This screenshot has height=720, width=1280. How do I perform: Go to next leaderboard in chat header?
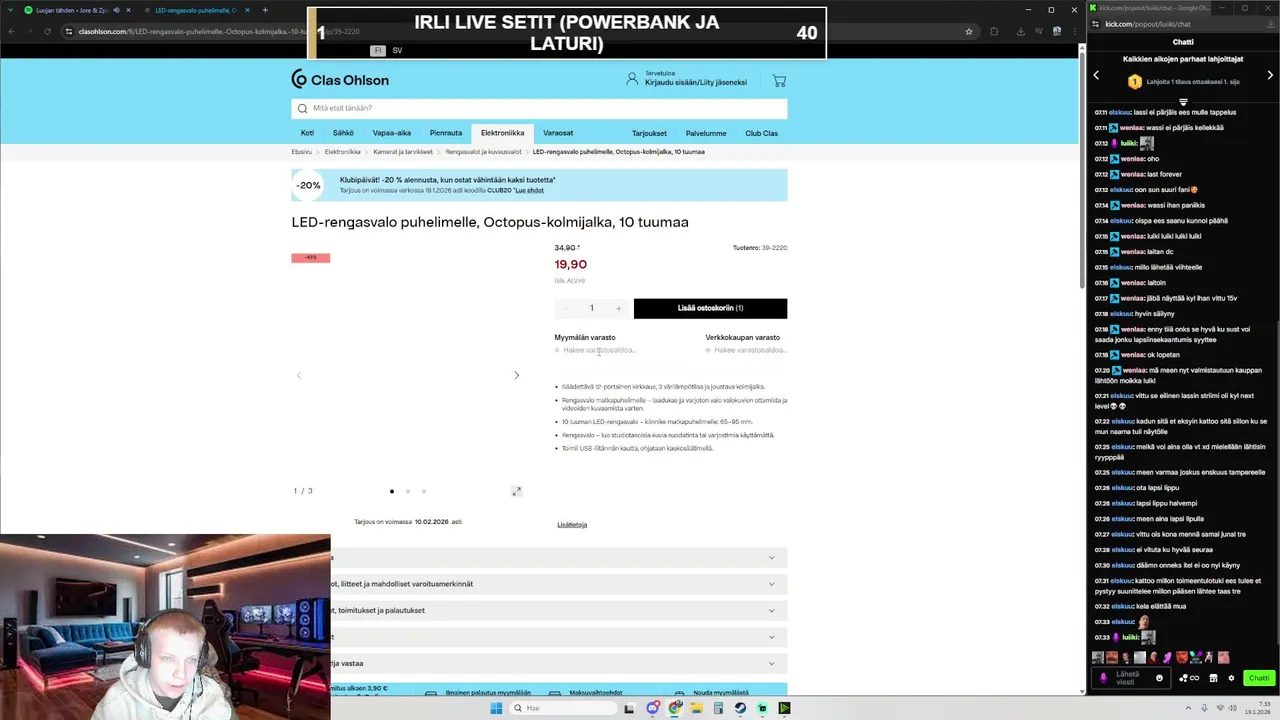coord(1270,75)
